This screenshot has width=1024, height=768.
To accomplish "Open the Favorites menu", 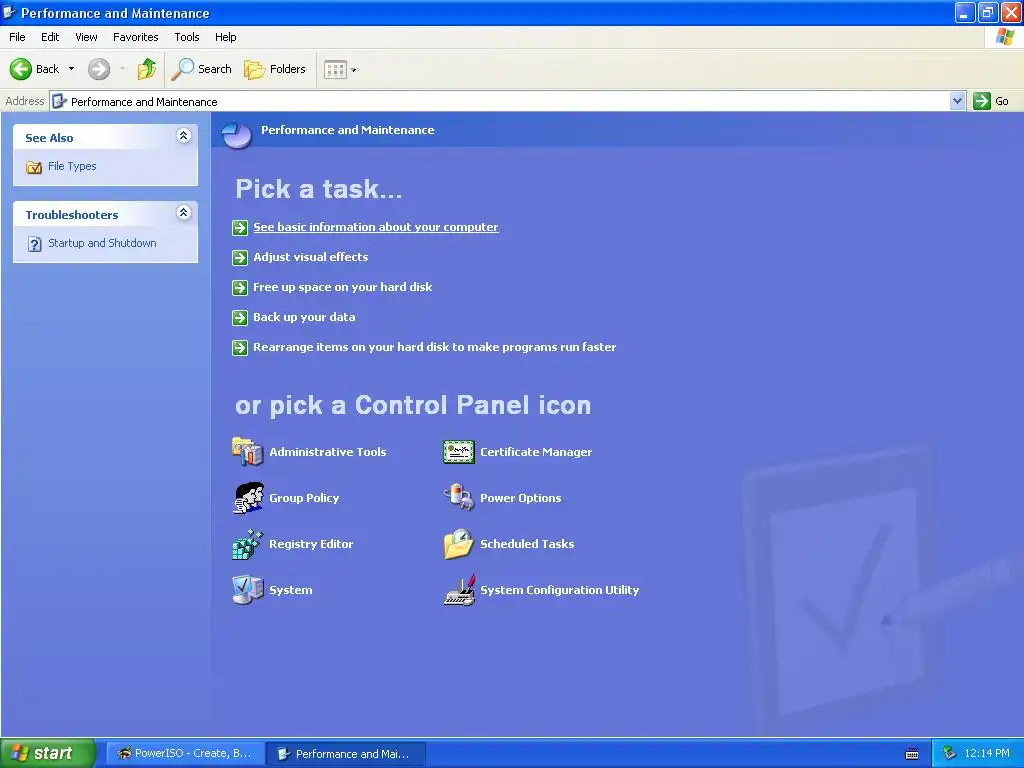I will pyautogui.click(x=135, y=37).
